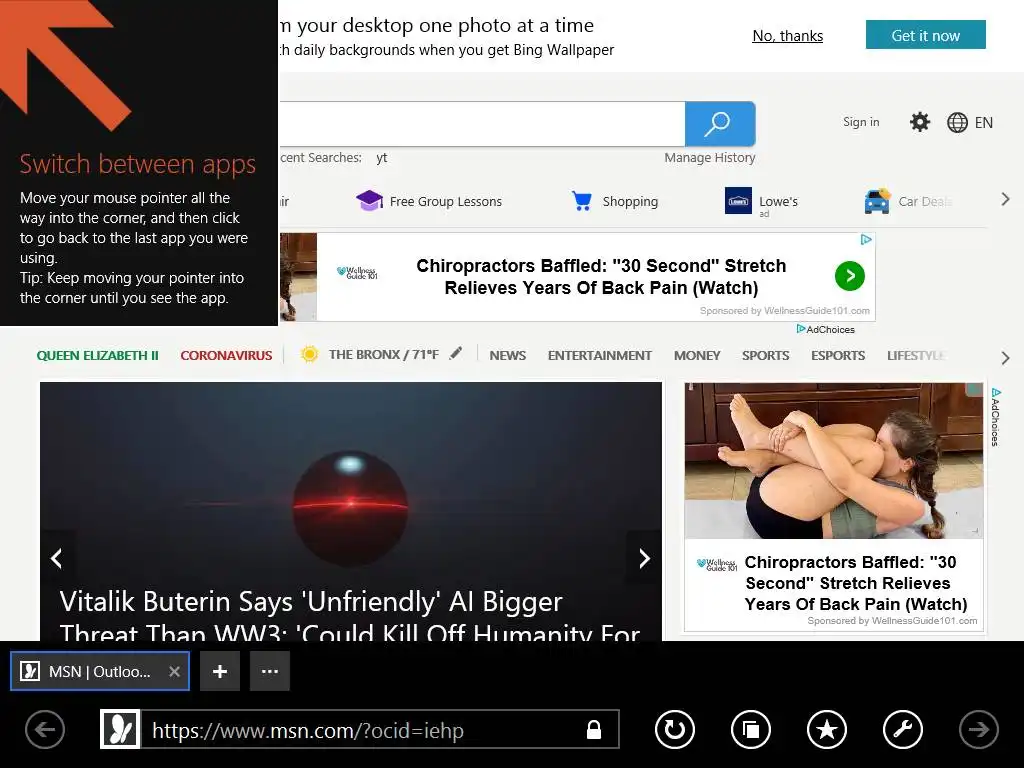Open the QUEEN ELIZABETH II topic

click(x=97, y=355)
